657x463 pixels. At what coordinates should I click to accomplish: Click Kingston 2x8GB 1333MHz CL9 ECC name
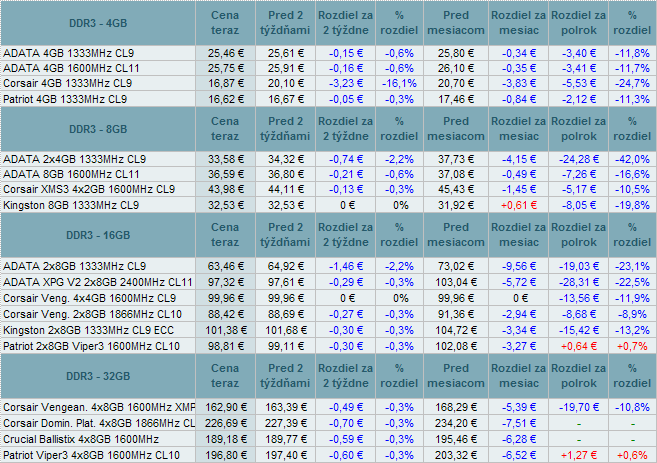point(88,330)
